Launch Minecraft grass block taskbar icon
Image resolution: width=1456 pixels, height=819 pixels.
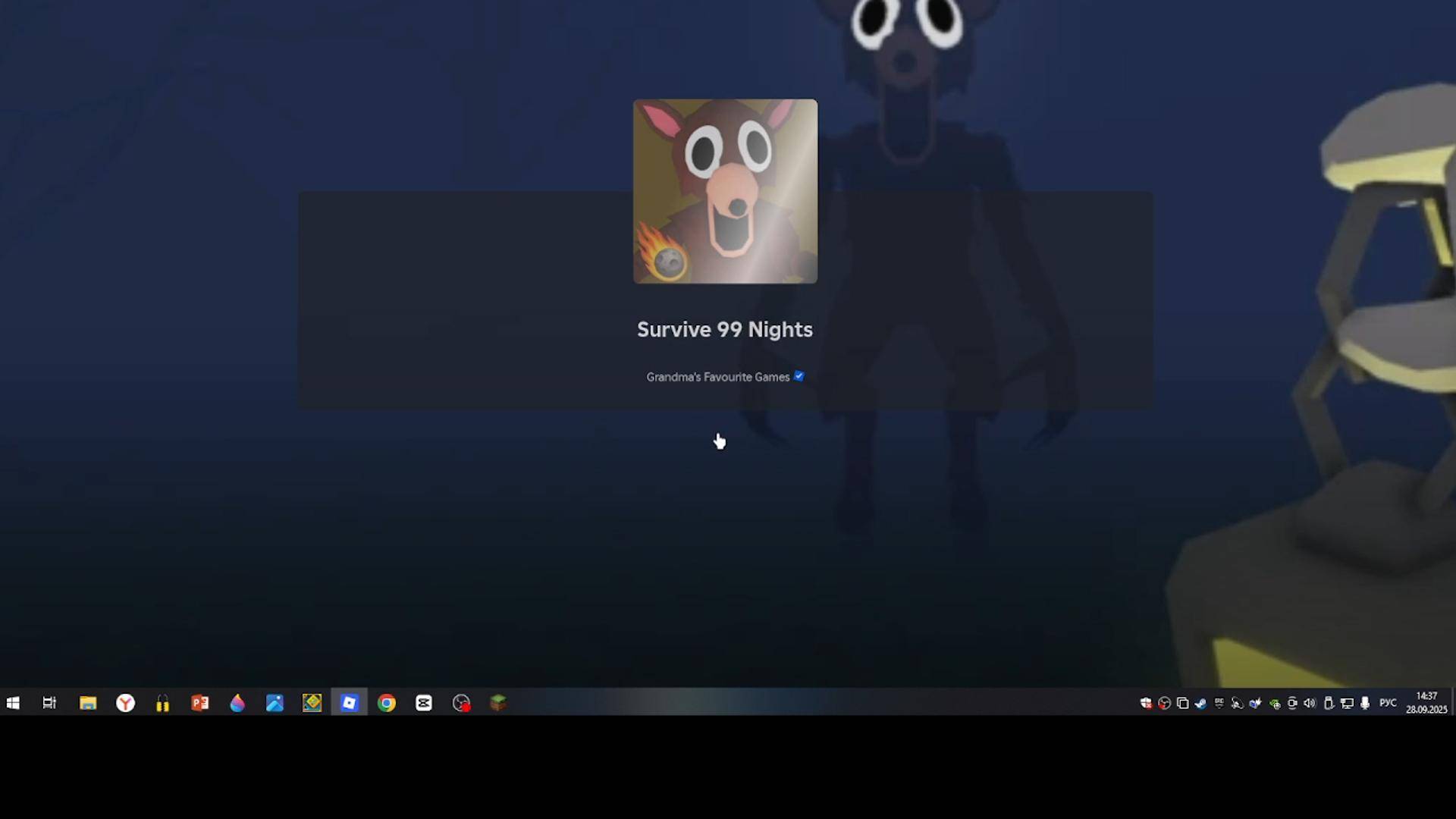click(x=498, y=703)
